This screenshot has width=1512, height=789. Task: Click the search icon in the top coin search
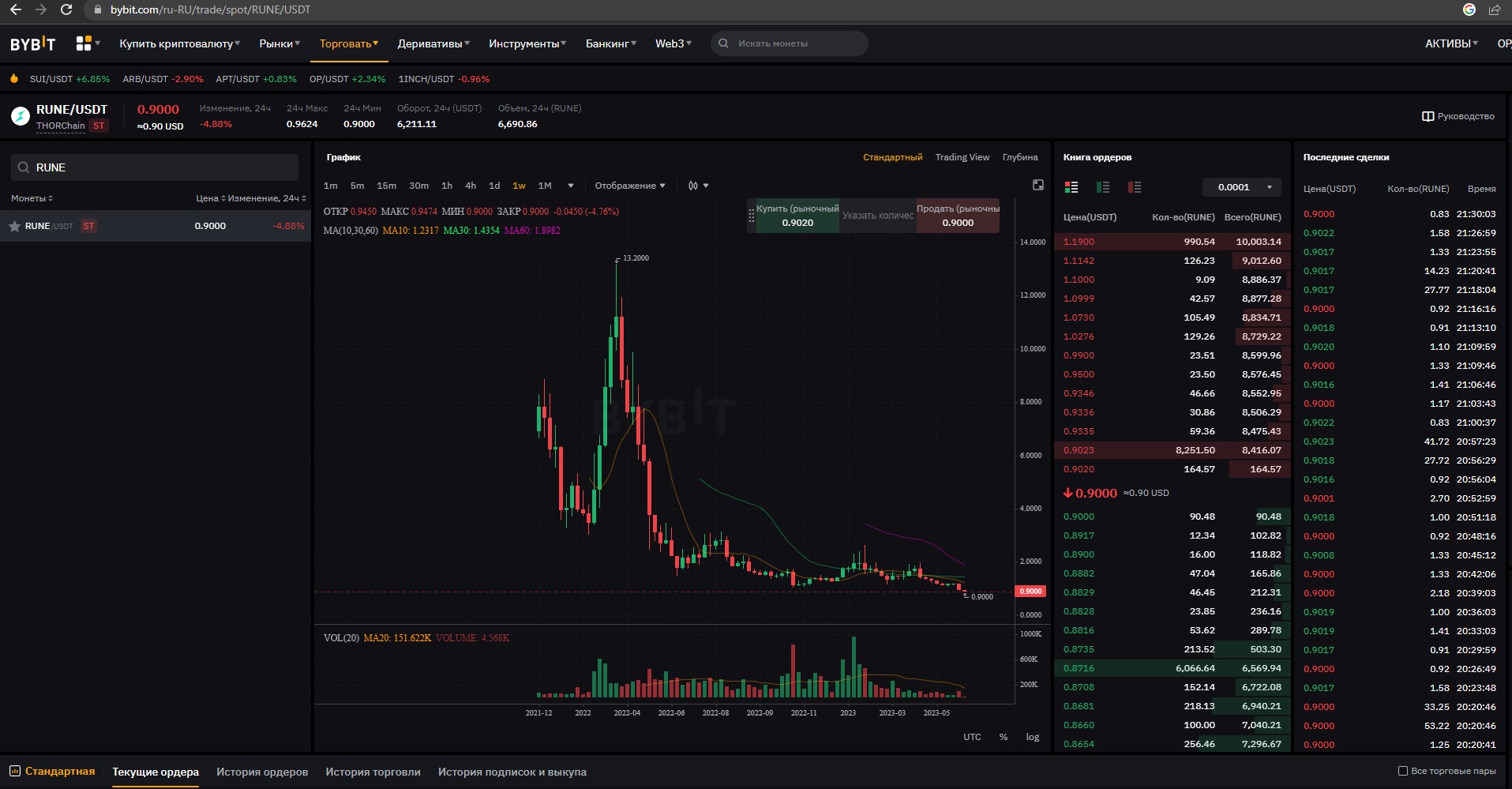(723, 43)
